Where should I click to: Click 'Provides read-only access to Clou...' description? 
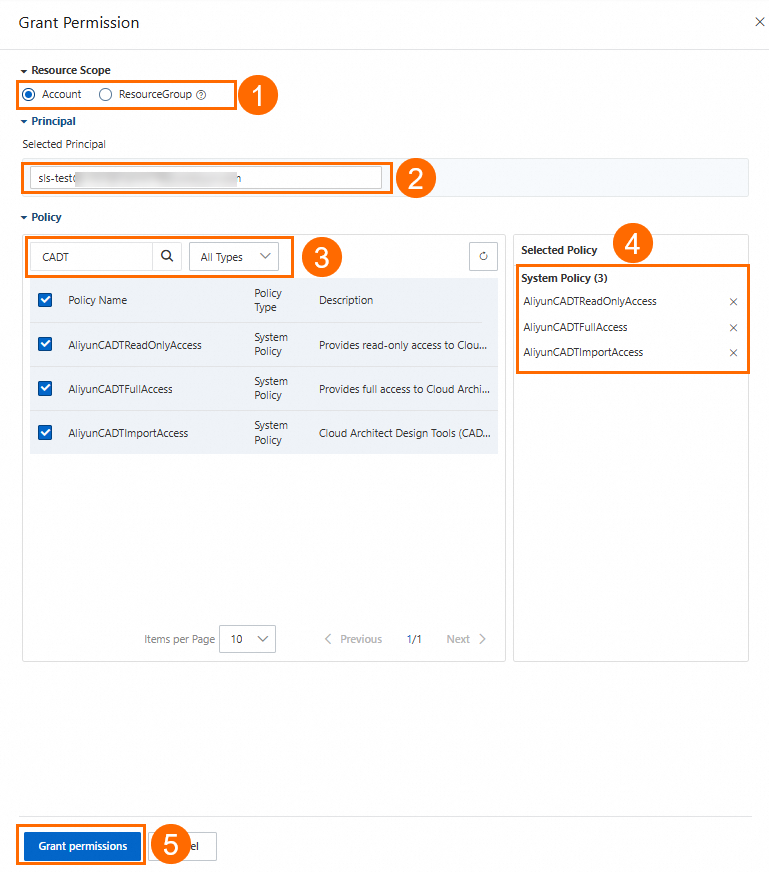[403, 345]
